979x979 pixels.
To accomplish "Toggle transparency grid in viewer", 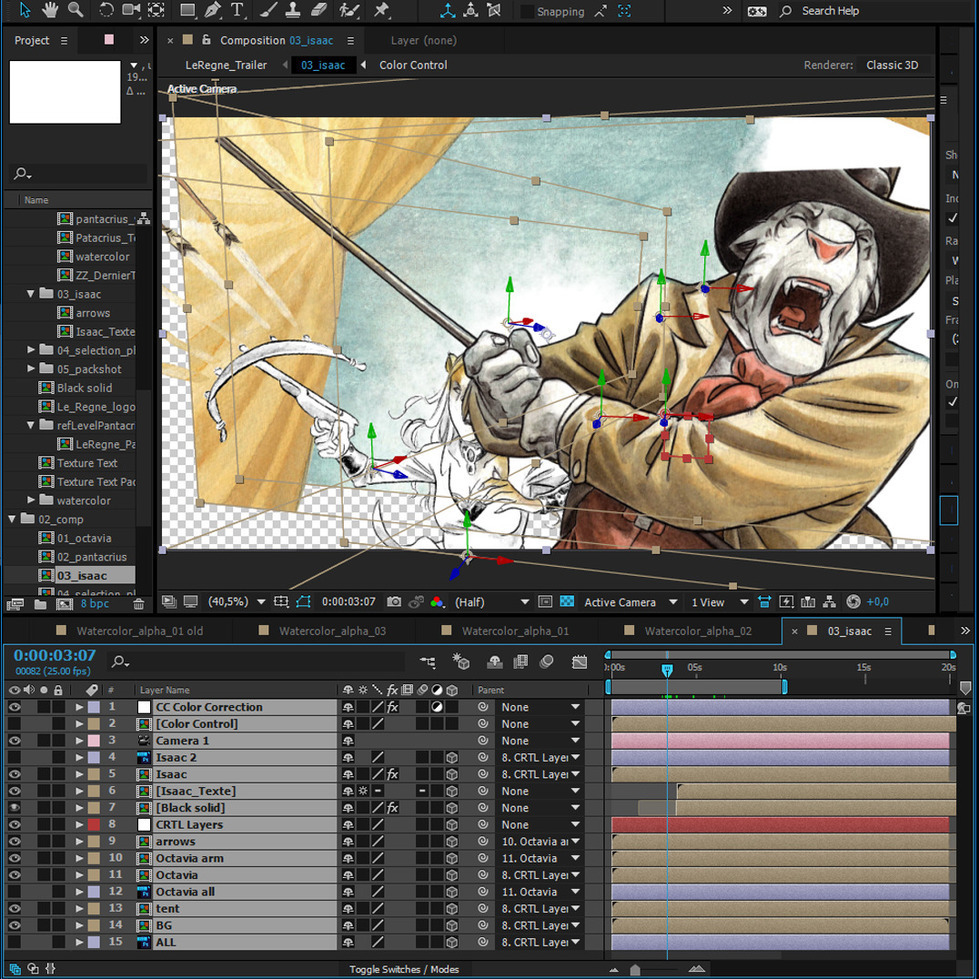I will (x=567, y=601).
